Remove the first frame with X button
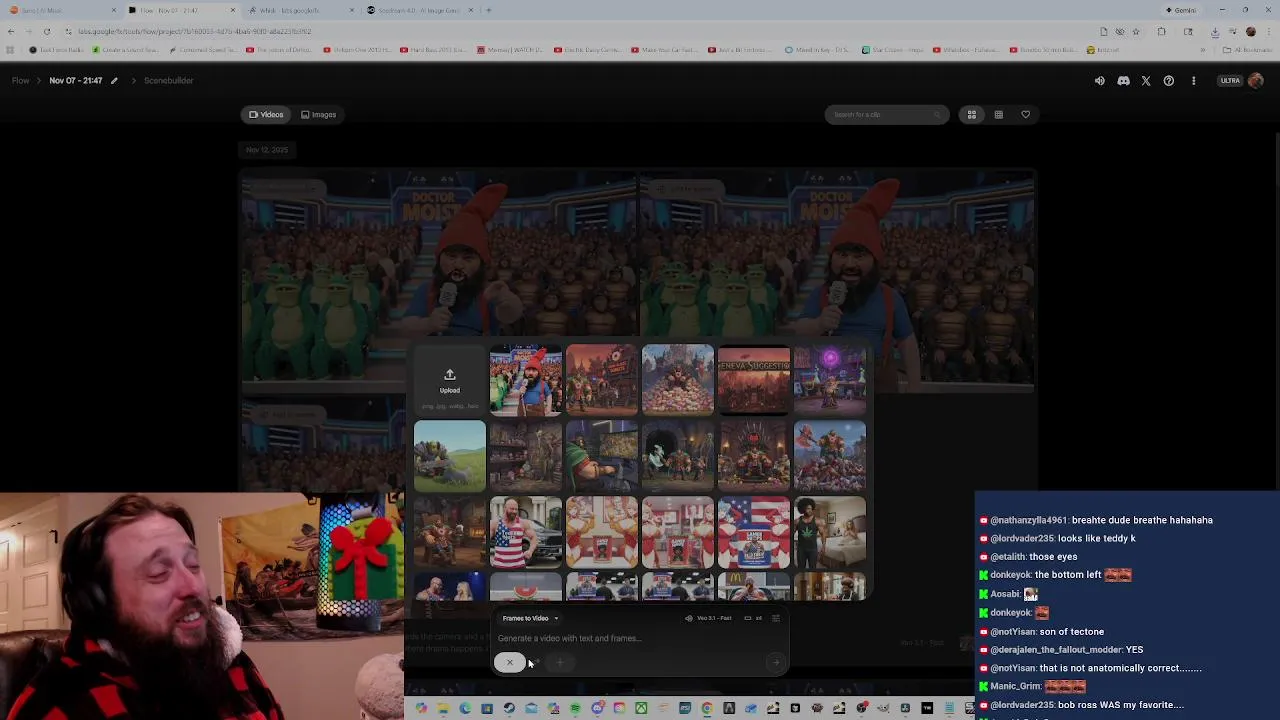The height and width of the screenshot is (720, 1280). pyautogui.click(x=509, y=662)
